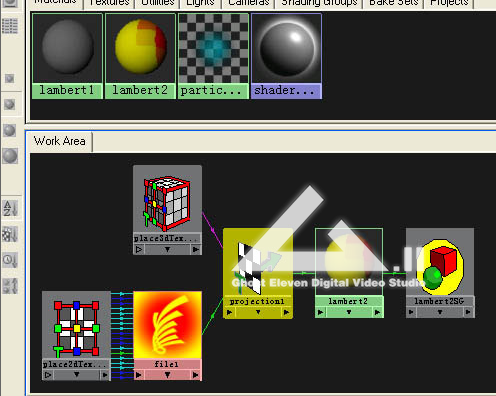
Task: Open lambert2SG node dropdown triangle
Action: click(440, 312)
